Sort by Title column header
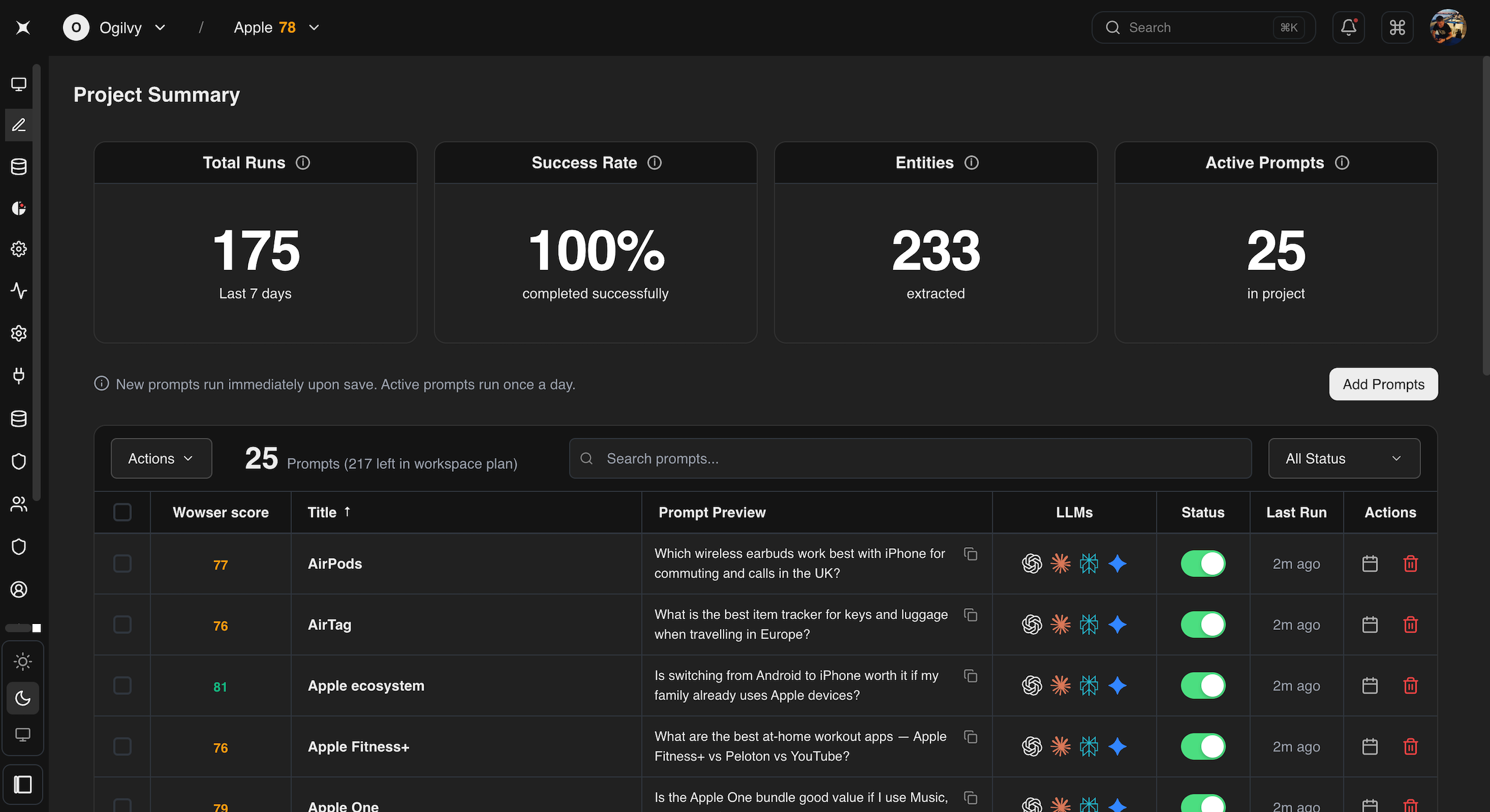The image size is (1490, 812). [329, 512]
